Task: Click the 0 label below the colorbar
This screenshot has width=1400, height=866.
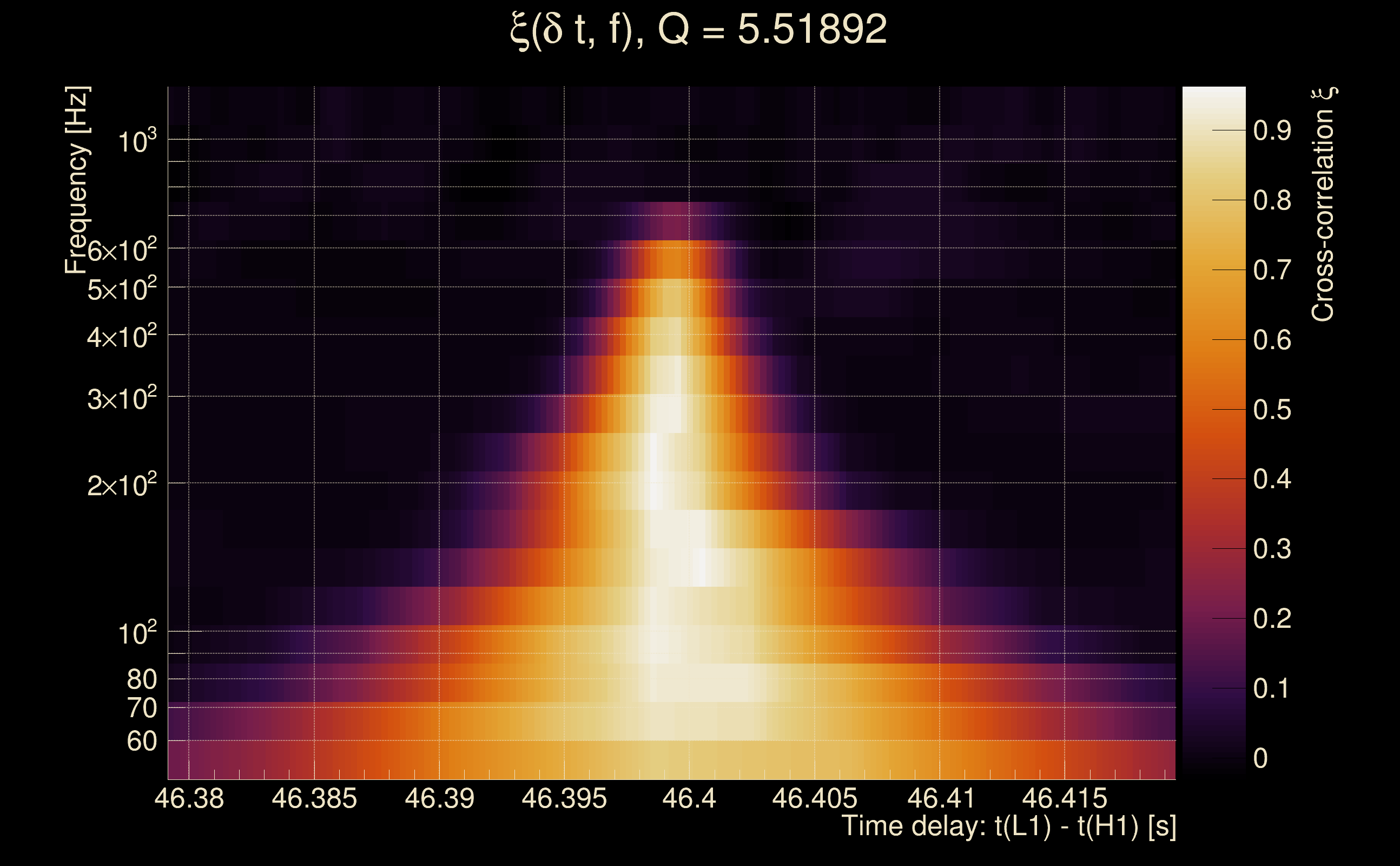Action: click(1260, 758)
